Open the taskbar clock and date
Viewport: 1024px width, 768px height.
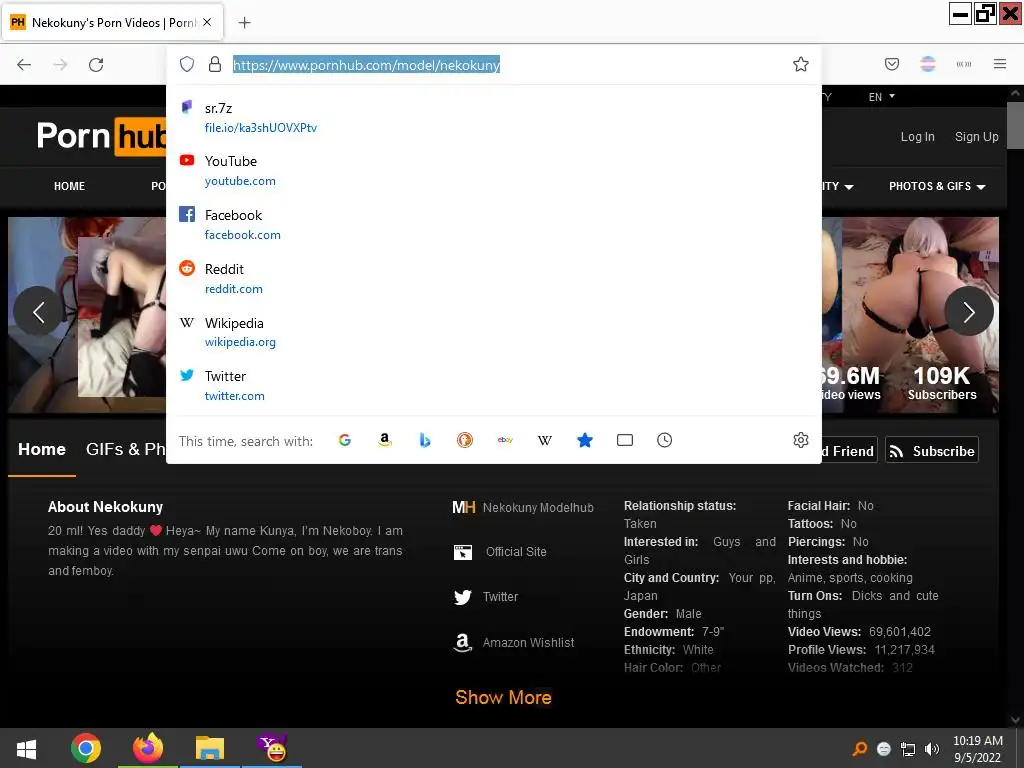(x=978, y=749)
